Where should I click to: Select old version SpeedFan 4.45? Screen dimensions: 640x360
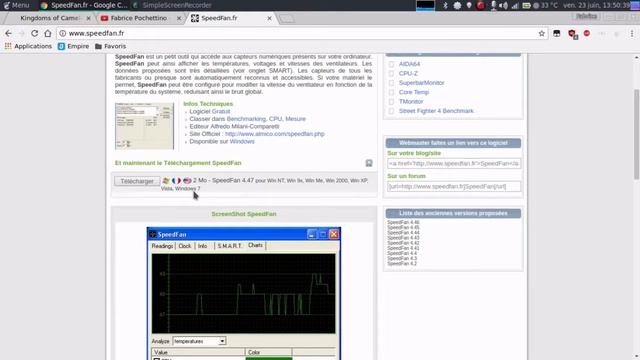tap(403, 227)
